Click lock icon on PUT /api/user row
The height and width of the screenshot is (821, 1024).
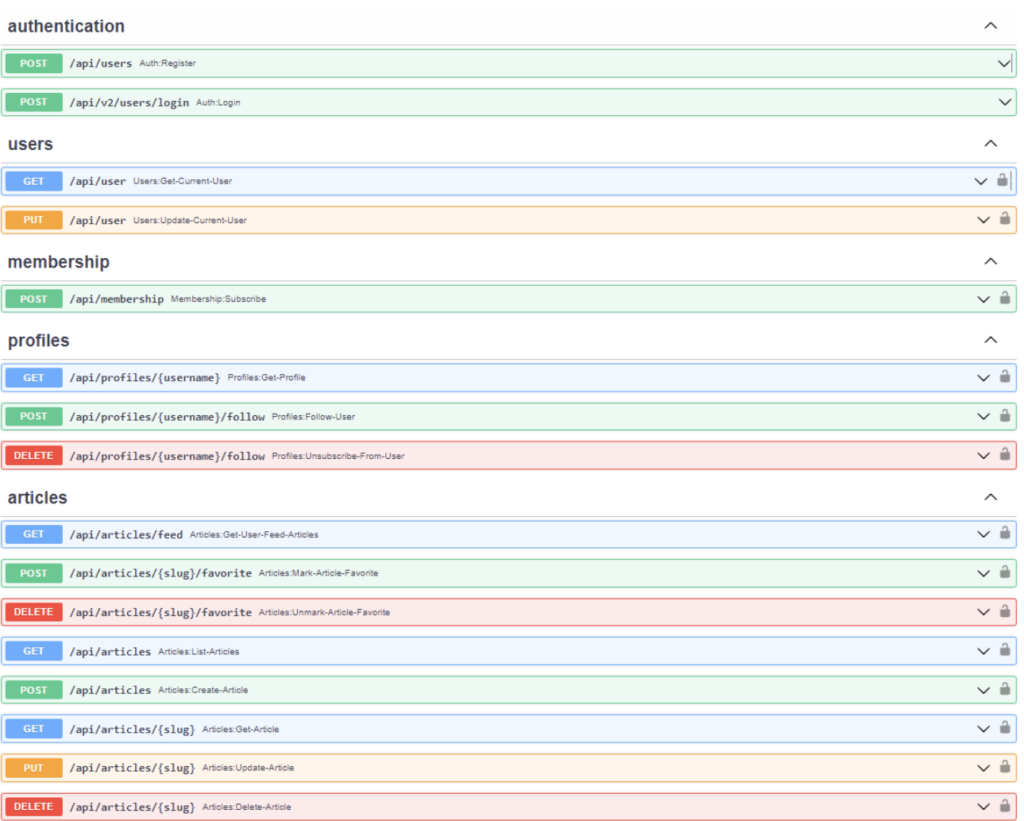(x=1005, y=219)
